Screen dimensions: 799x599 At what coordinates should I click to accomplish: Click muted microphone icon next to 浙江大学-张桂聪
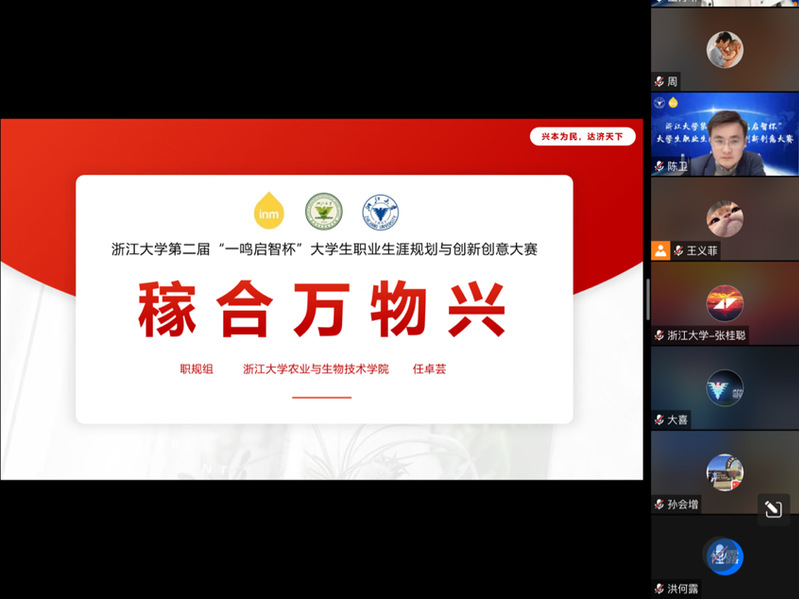pos(659,335)
